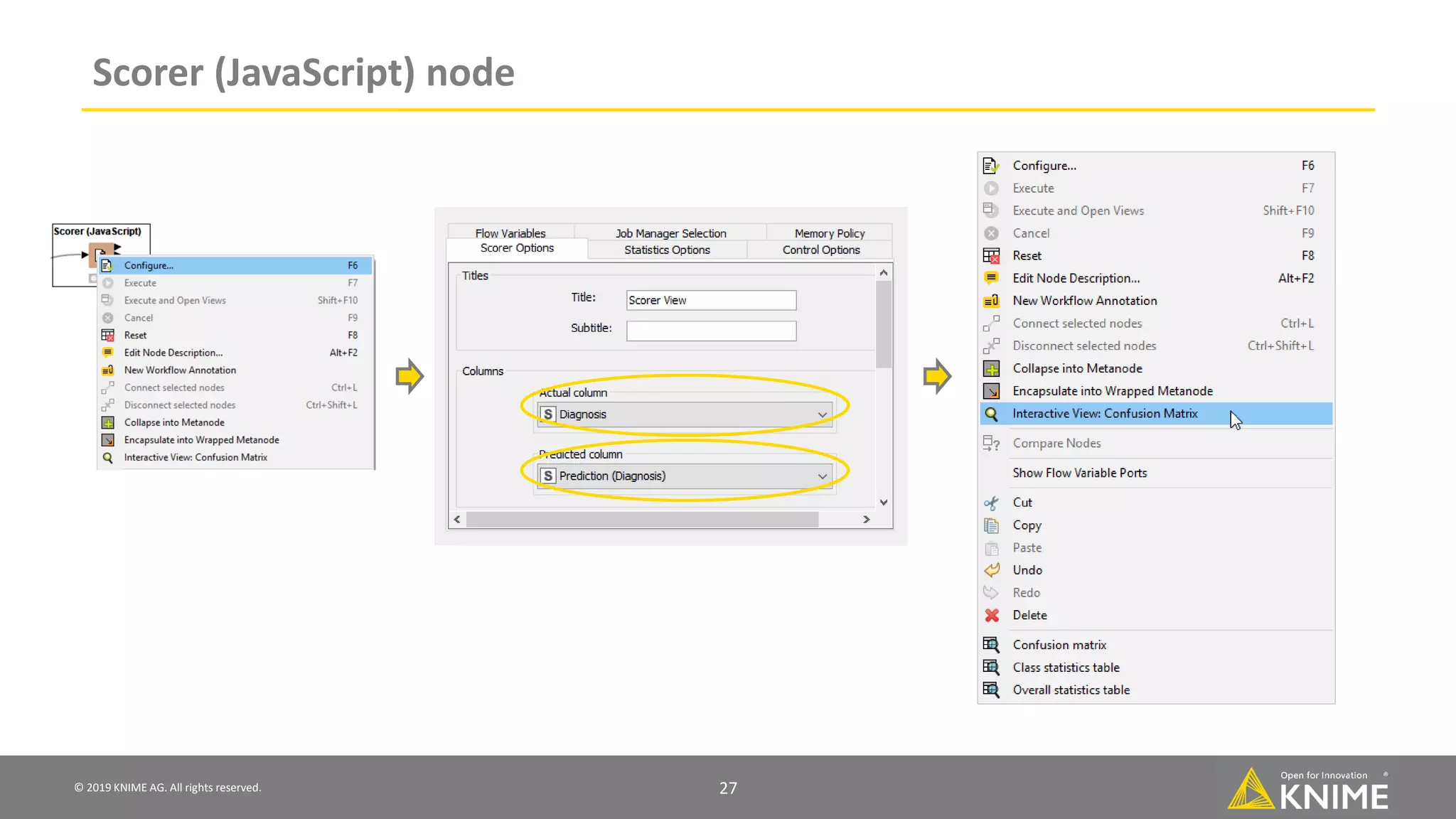The width and height of the screenshot is (1456, 819).
Task: Click the scroll up arrow in the dialog
Action: pos(884,273)
